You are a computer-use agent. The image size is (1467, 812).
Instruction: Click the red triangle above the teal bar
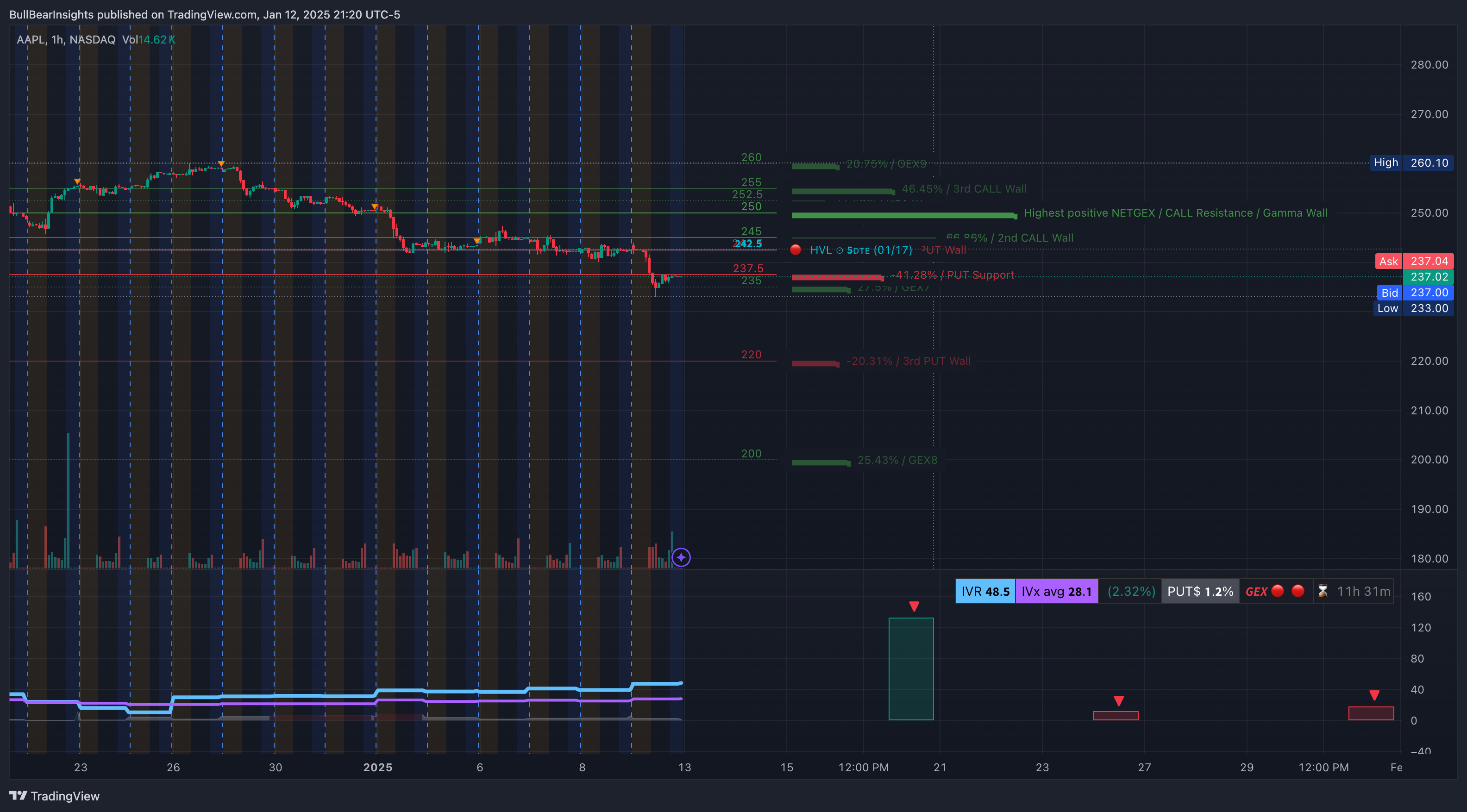click(x=914, y=606)
